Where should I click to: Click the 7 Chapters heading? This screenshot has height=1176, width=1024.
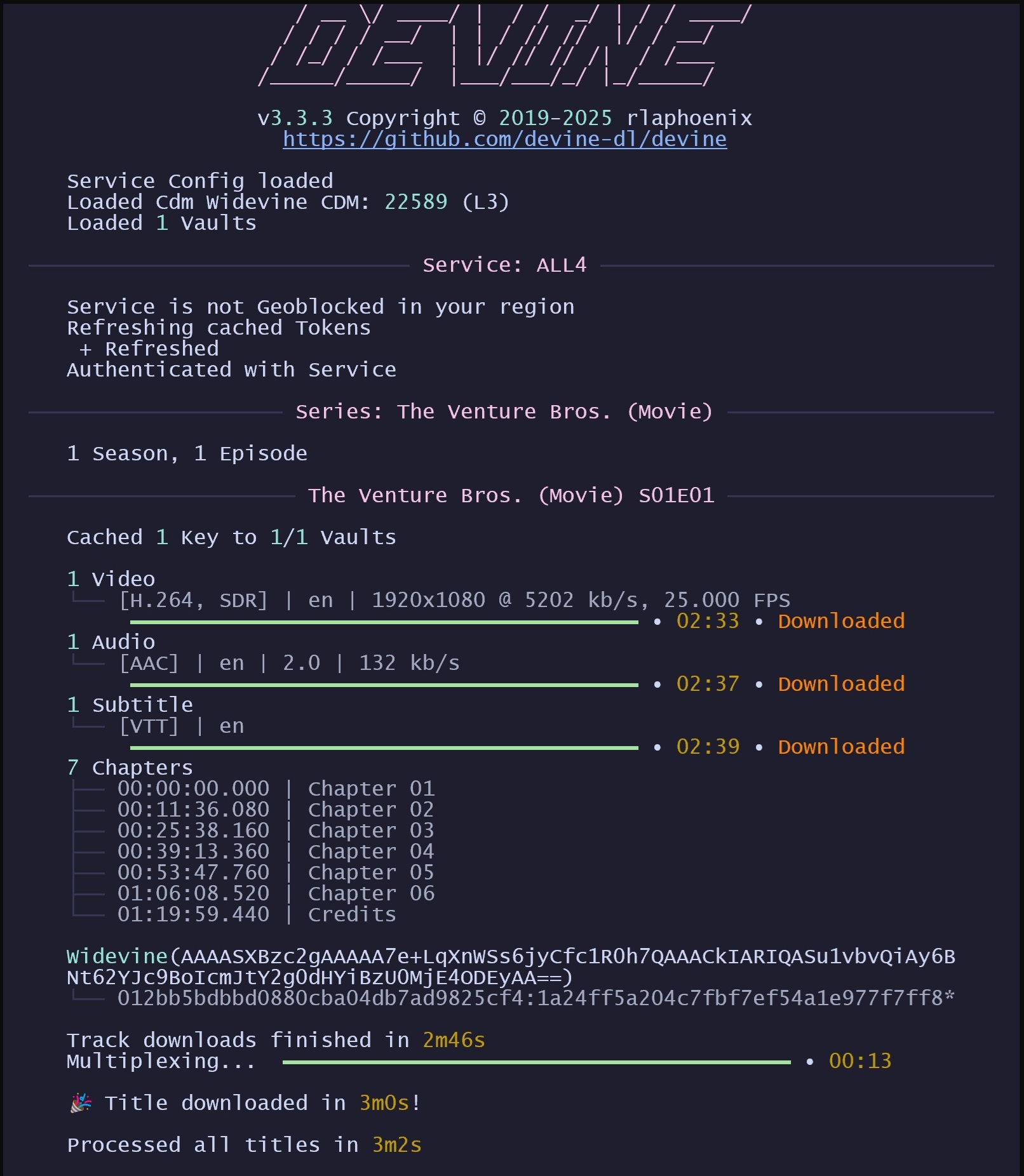[130, 768]
